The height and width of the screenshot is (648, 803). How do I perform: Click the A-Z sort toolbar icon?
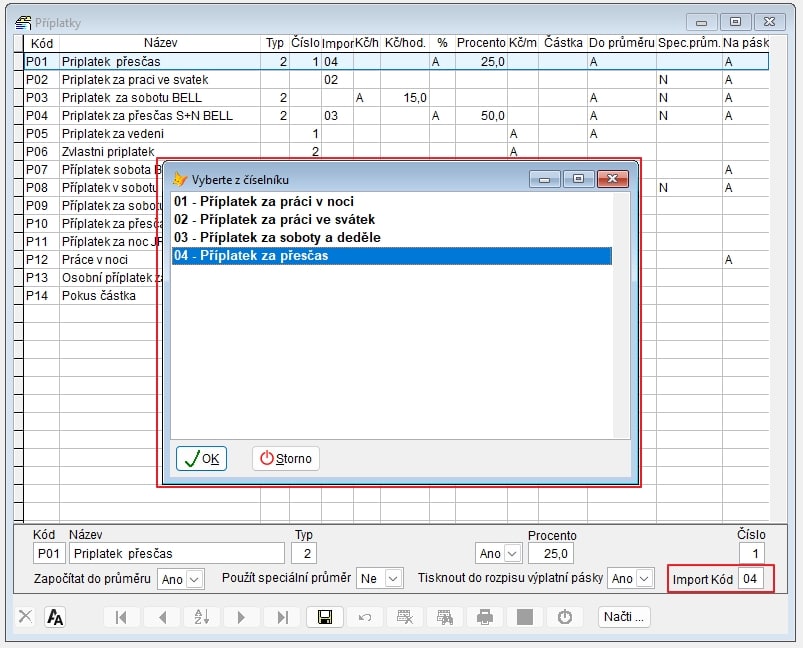click(201, 617)
